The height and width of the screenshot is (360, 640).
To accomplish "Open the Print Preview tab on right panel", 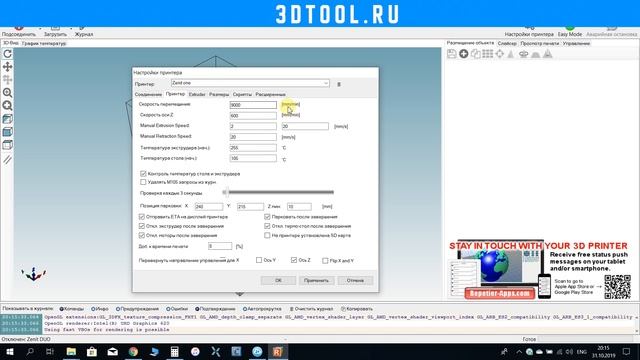I will click(540, 43).
